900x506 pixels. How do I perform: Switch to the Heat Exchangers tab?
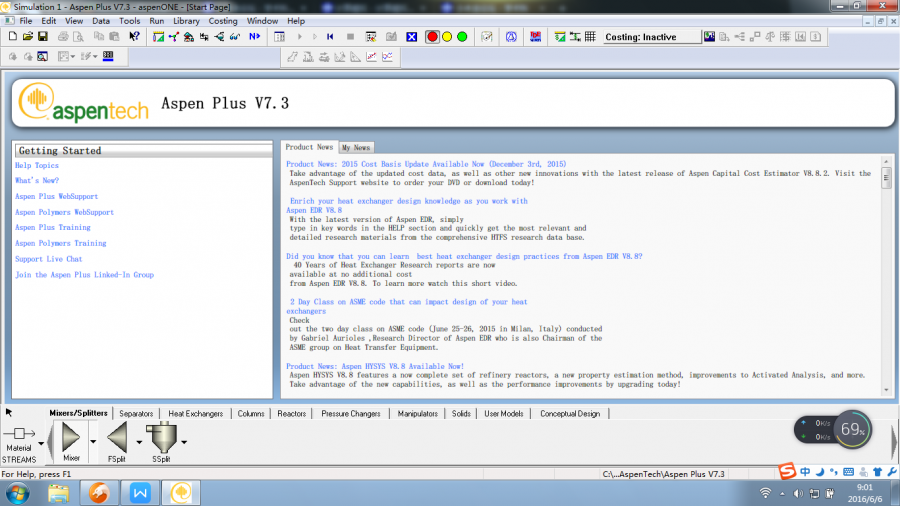pos(195,414)
